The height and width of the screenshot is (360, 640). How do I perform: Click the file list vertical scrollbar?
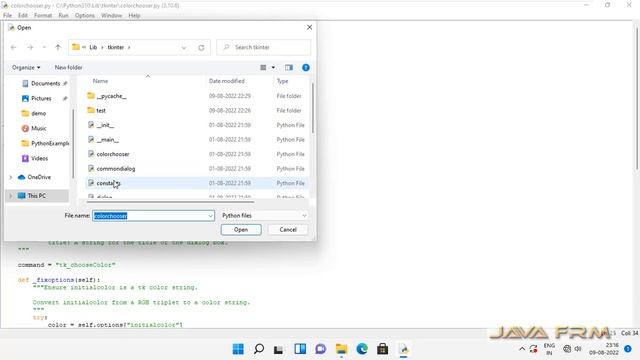(313, 108)
